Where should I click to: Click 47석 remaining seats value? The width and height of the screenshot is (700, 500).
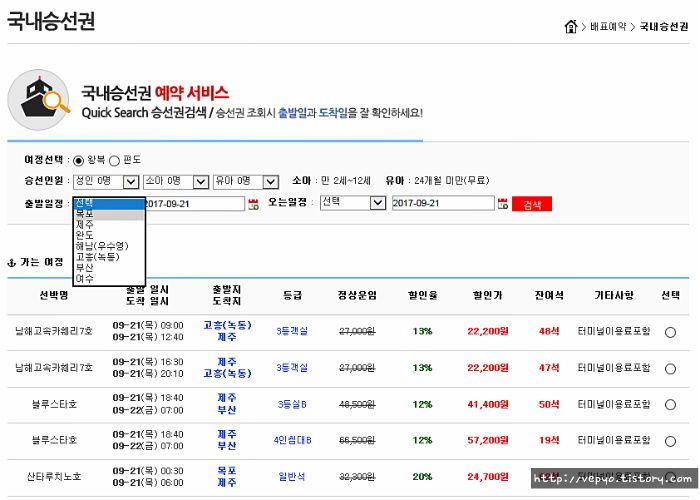[549, 368]
